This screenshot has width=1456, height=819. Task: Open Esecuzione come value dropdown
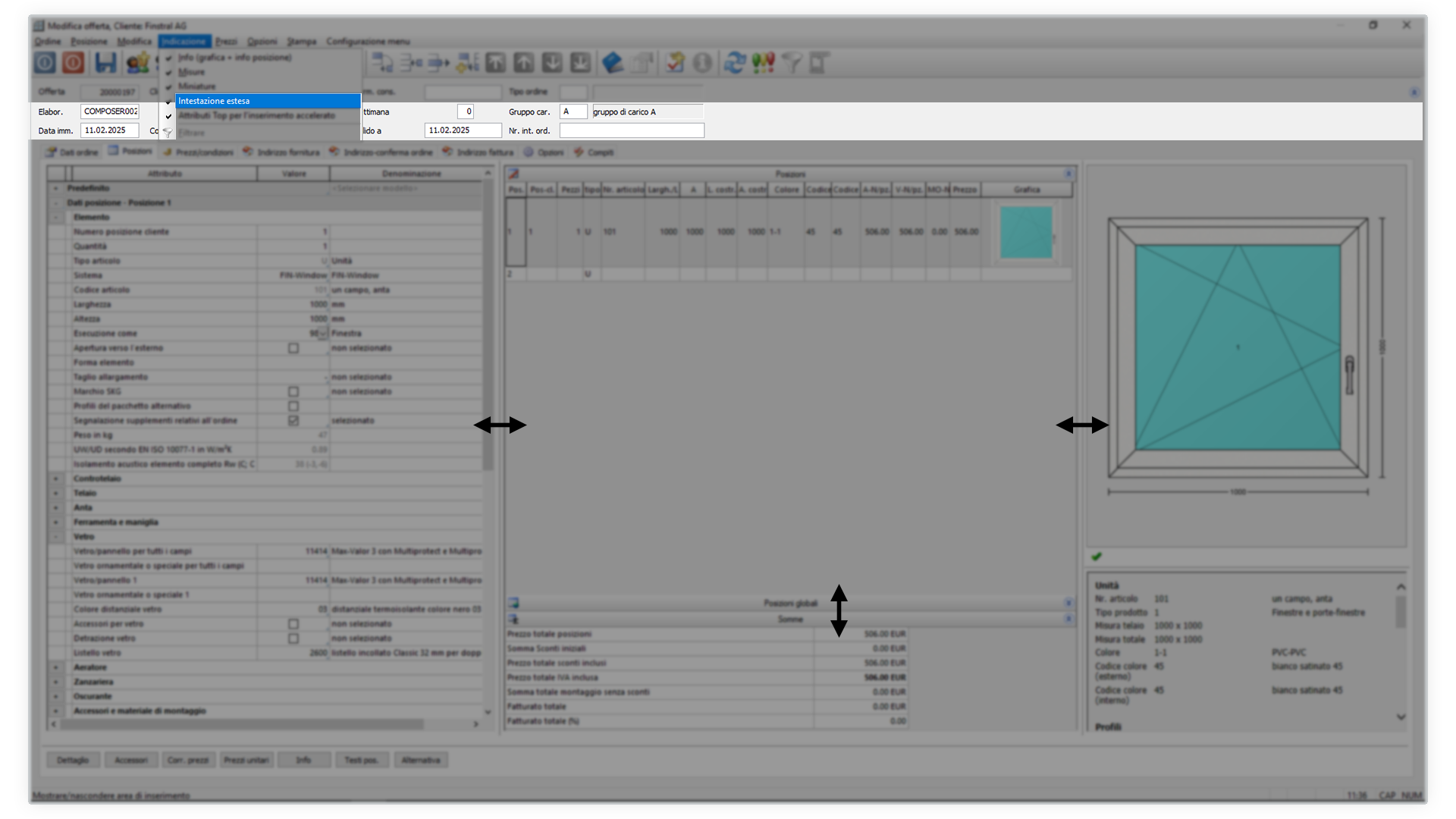click(x=323, y=334)
